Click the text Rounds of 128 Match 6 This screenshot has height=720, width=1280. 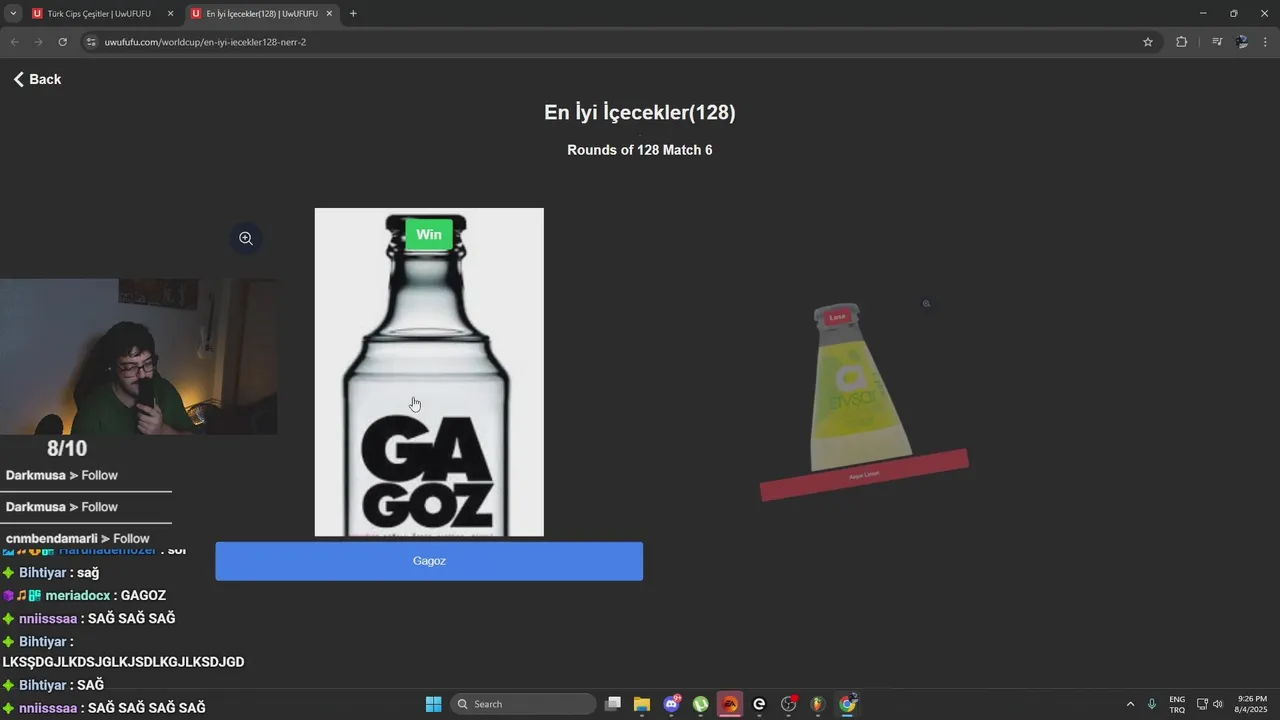(640, 150)
